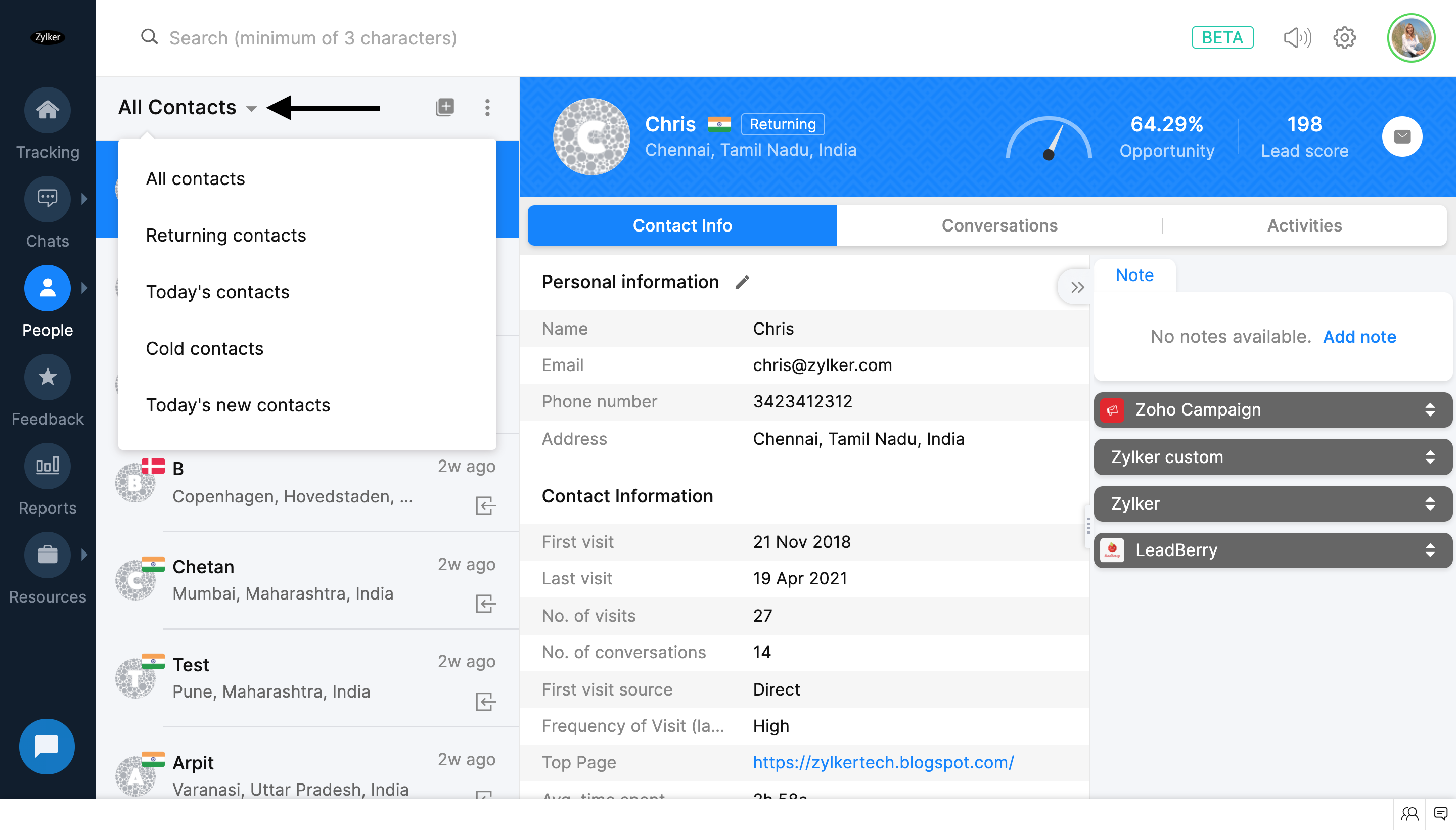
Task: Click the Add note link
Action: click(x=1359, y=337)
